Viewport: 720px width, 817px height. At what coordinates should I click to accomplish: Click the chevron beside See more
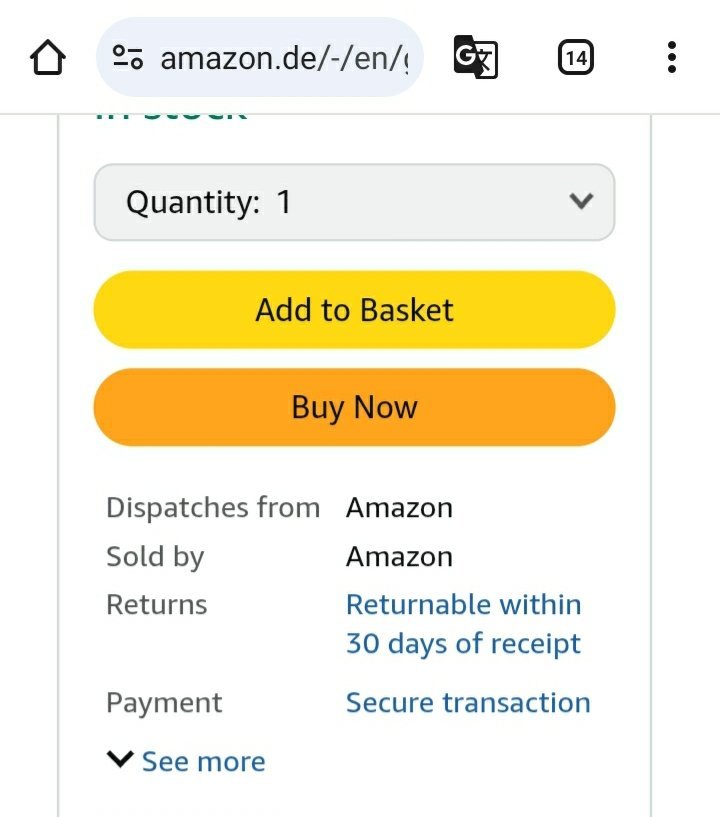tap(120, 760)
